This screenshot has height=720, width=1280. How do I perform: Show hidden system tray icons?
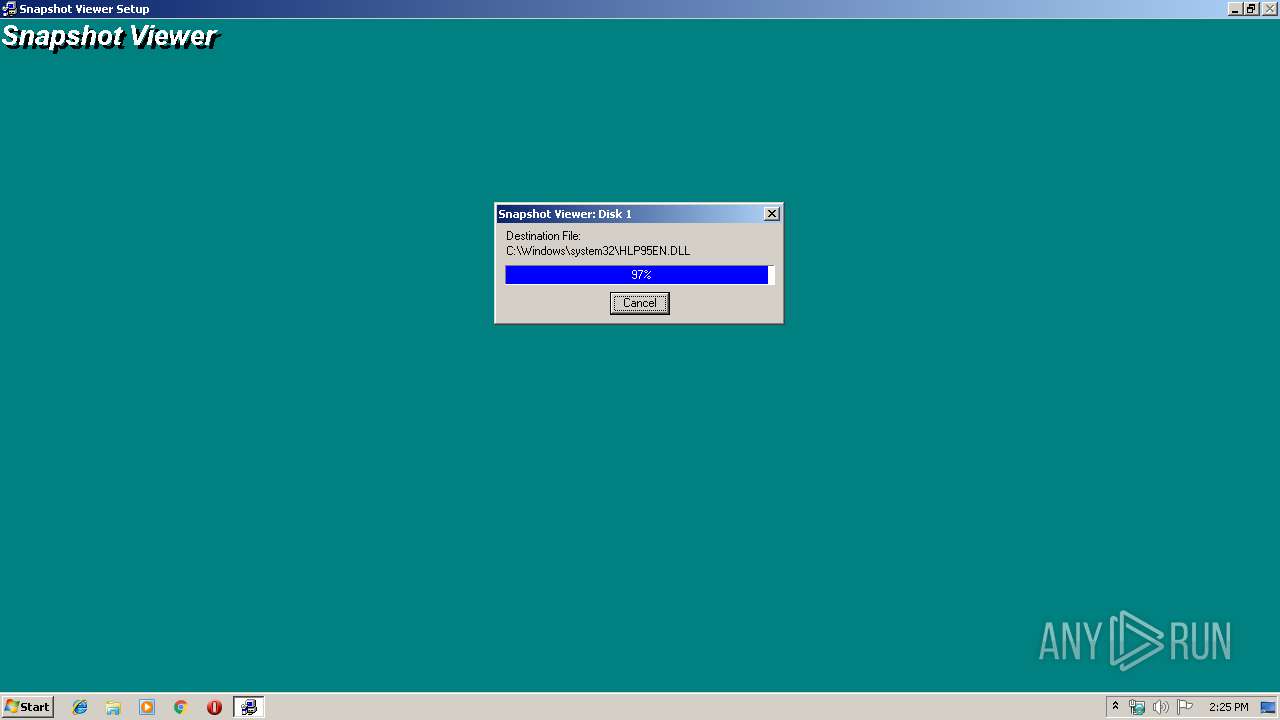[1115, 707]
